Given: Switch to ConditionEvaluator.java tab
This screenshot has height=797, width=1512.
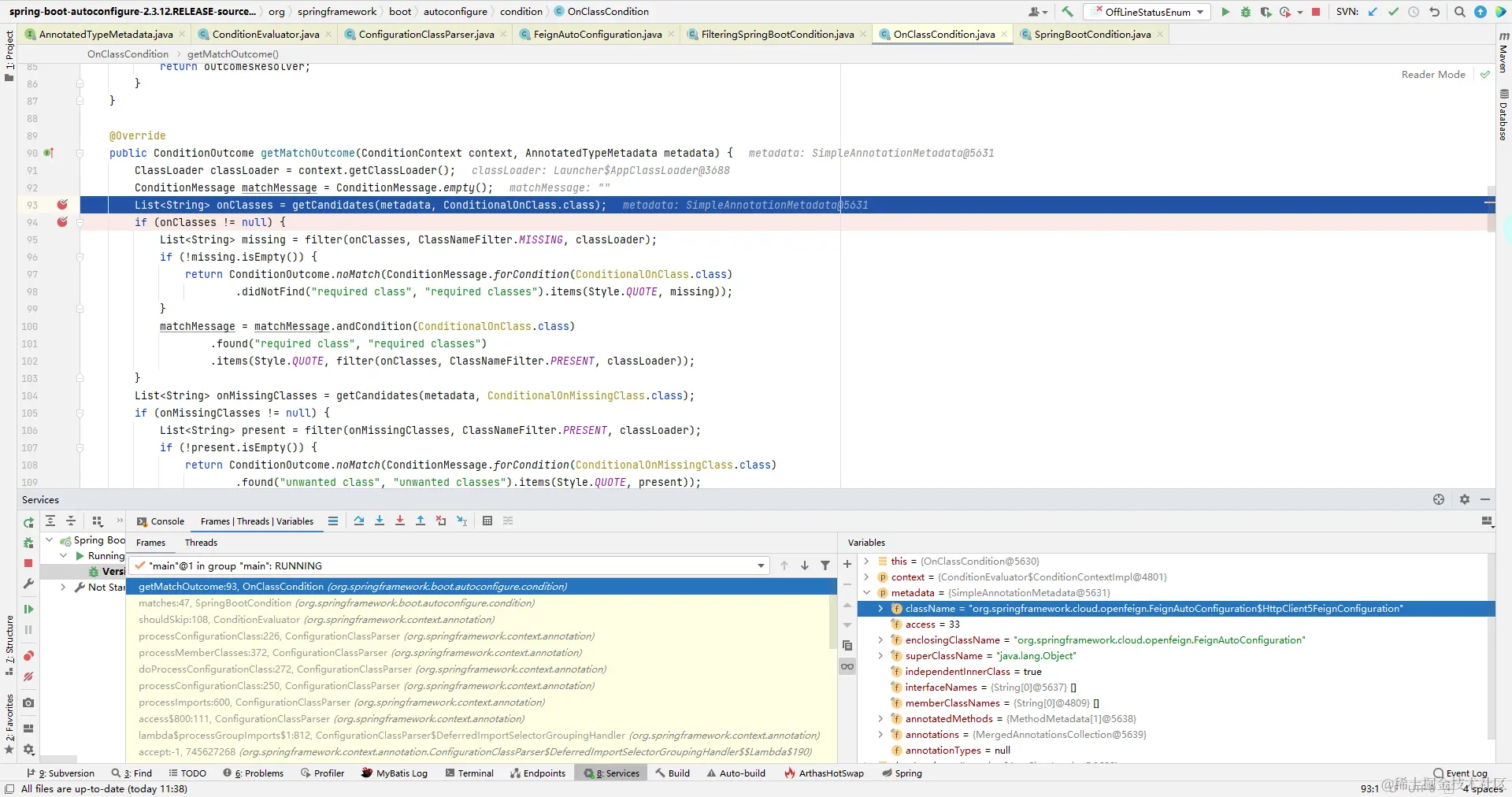Looking at the screenshot, I should (x=265, y=35).
